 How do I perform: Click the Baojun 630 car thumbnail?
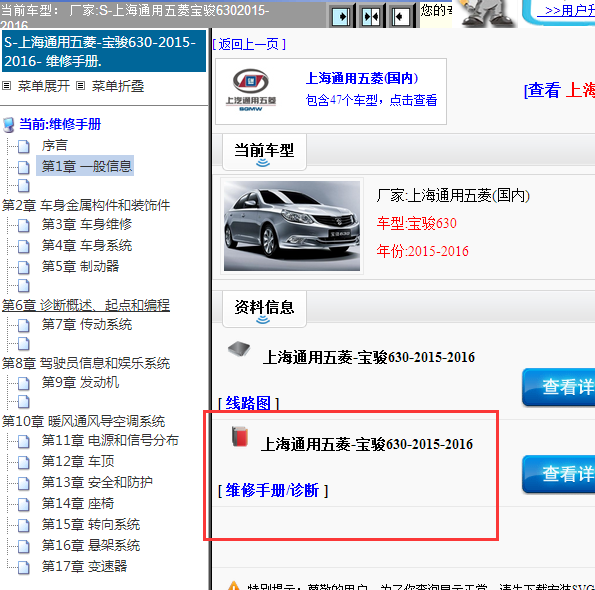(x=292, y=226)
